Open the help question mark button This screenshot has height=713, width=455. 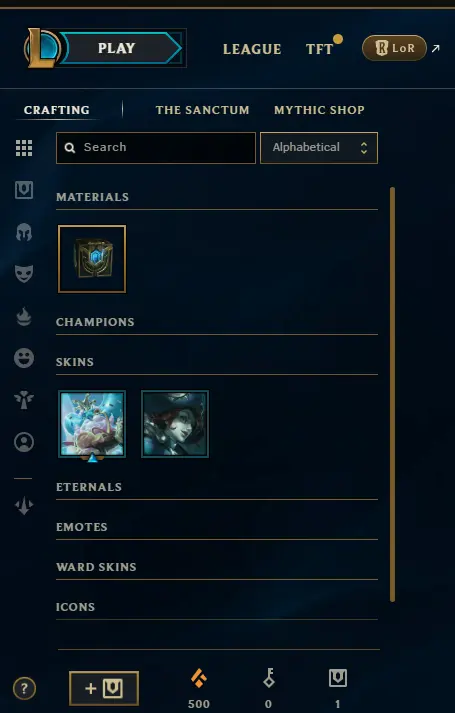[24, 688]
